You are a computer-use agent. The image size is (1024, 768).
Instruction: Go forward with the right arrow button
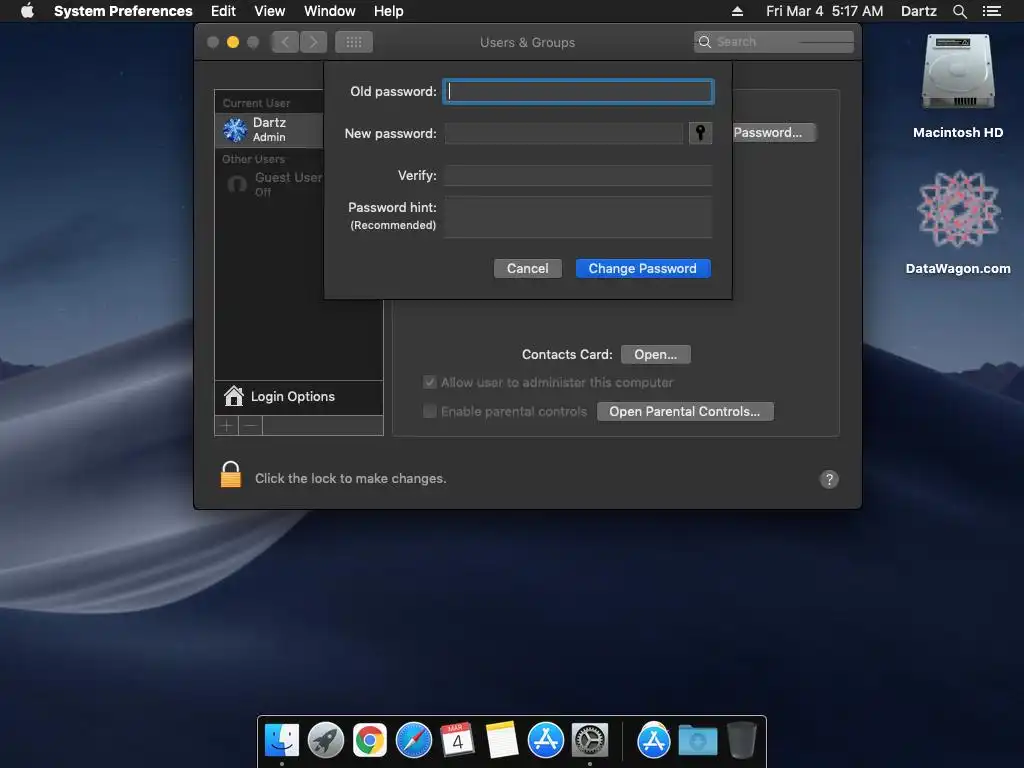click(x=313, y=42)
